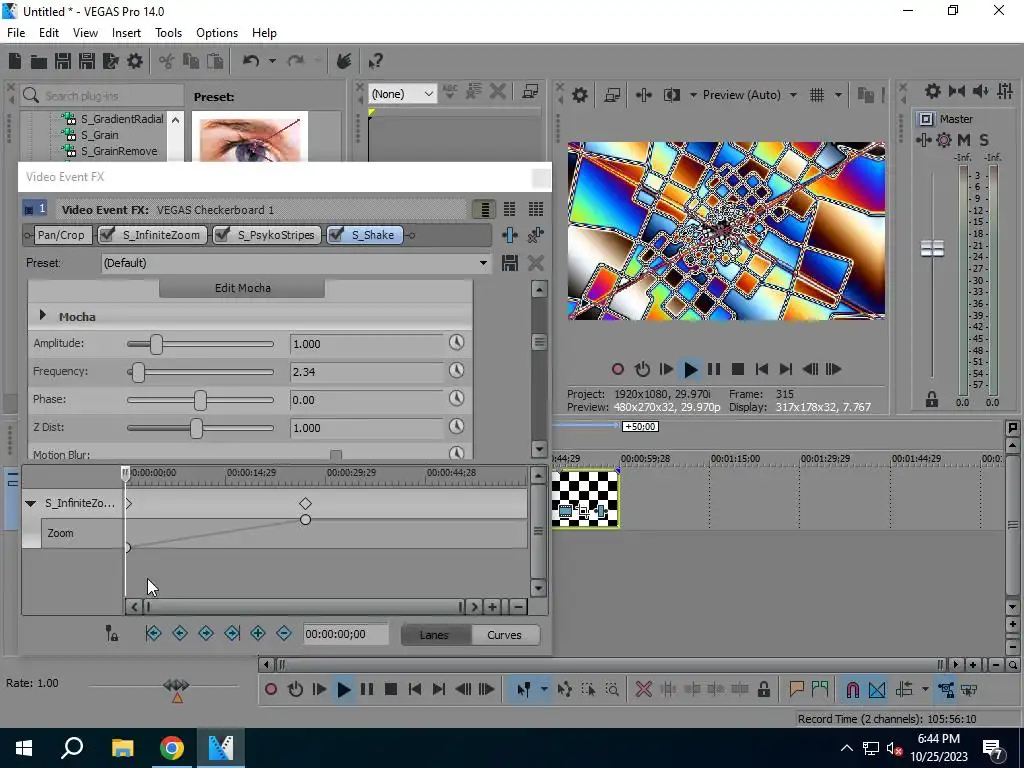Open the Tools menu
Image resolution: width=1024 pixels, height=768 pixels.
168,33
